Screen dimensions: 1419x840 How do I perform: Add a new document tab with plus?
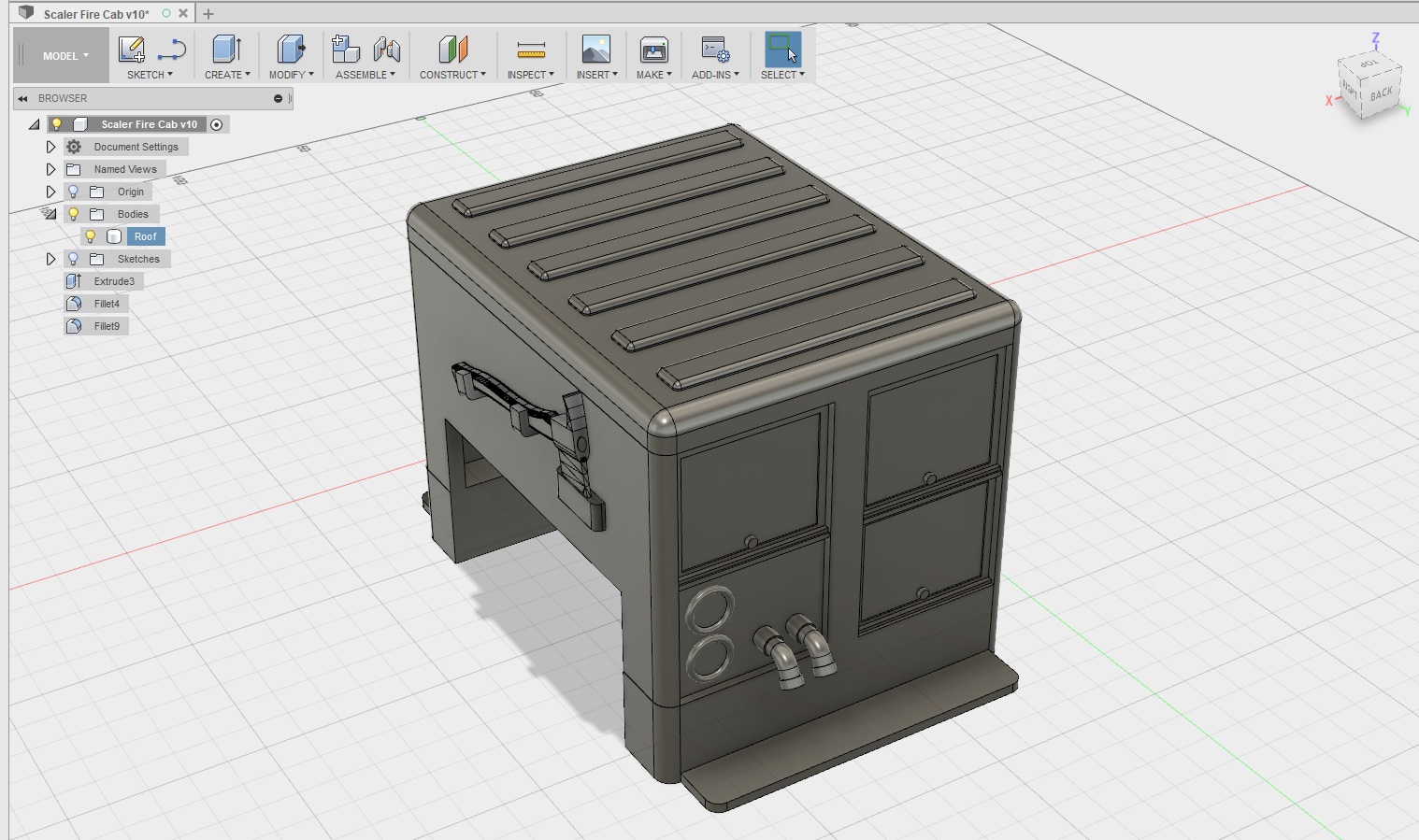(x=208, y=13)
